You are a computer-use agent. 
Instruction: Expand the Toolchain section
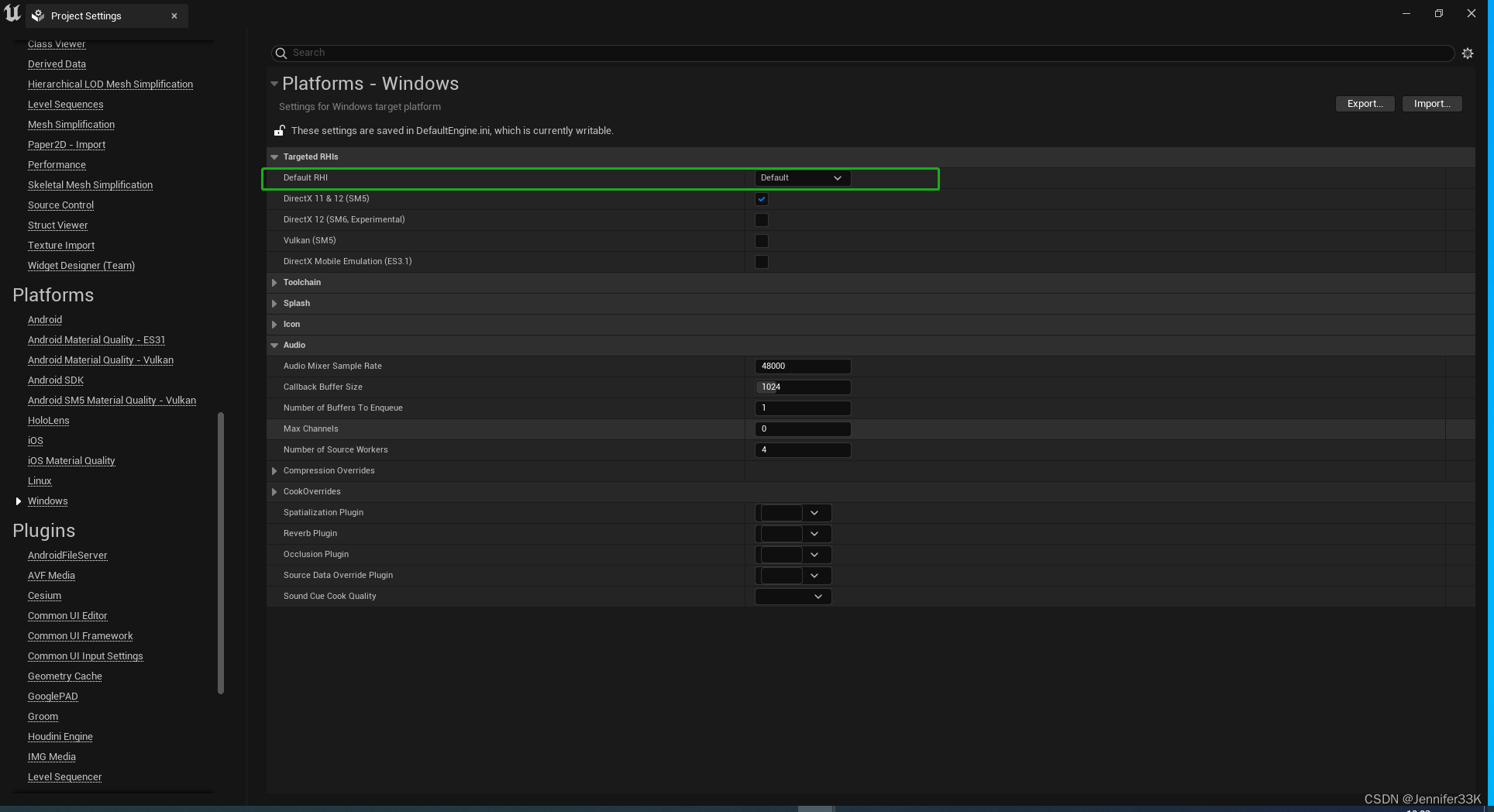pyautogui.click(x=274, y=283)
